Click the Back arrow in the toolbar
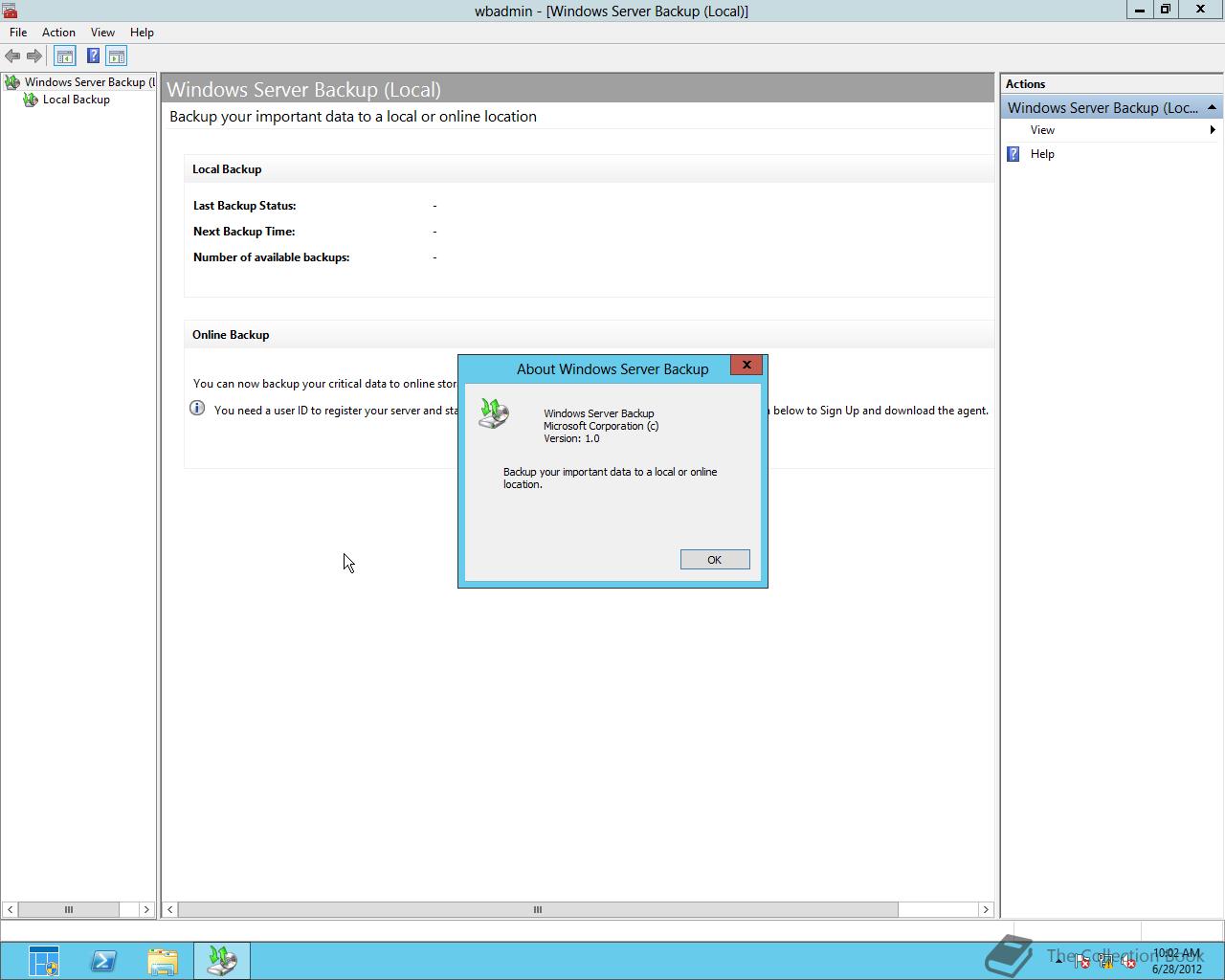This screenshot has width=1225, height=980. point(12,56)
